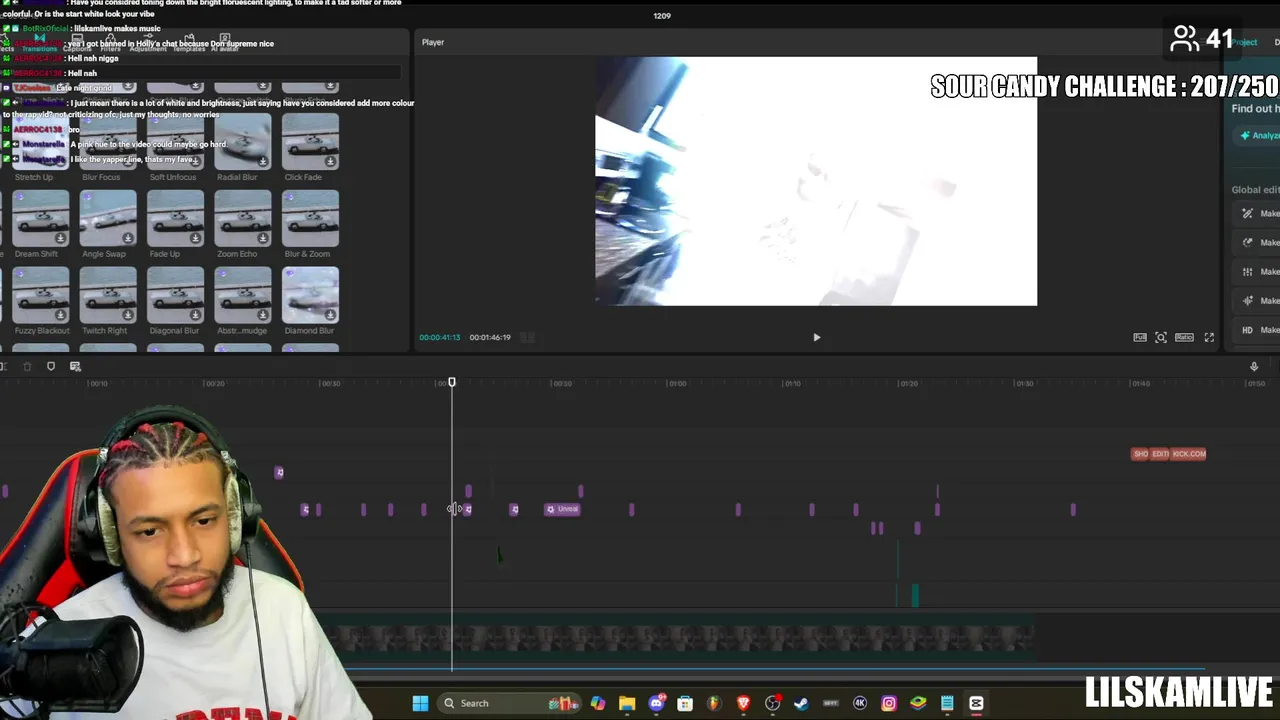Open fullscreen preview in the Player
This screenshot has height=720, width=1280.
coord(1209,338)
